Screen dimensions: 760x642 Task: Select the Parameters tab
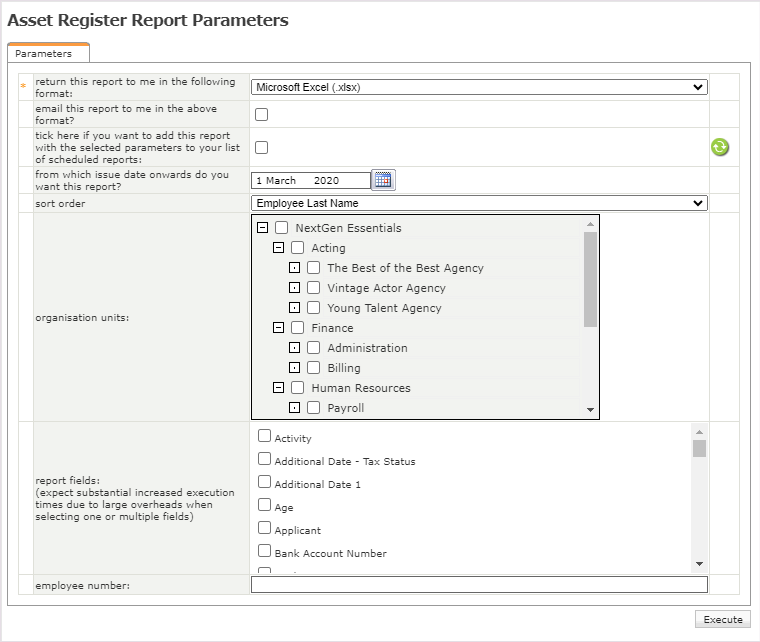[44, 53]
